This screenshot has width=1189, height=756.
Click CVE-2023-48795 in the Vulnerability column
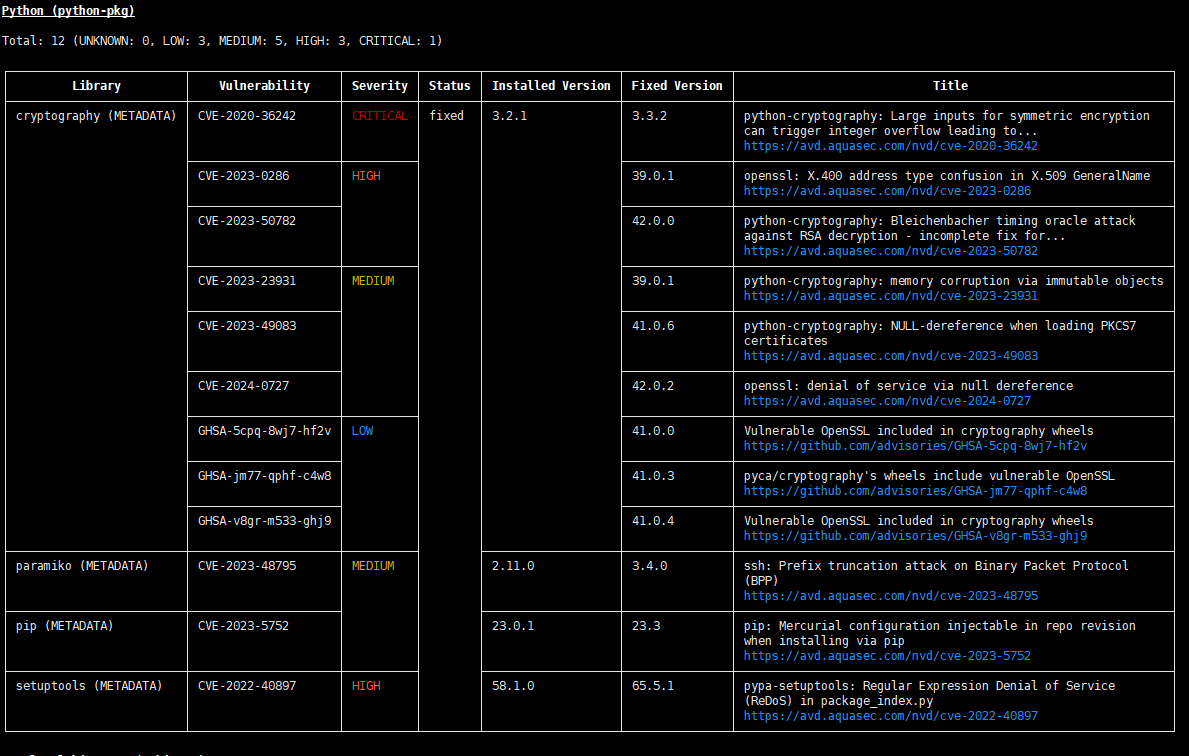246,566
